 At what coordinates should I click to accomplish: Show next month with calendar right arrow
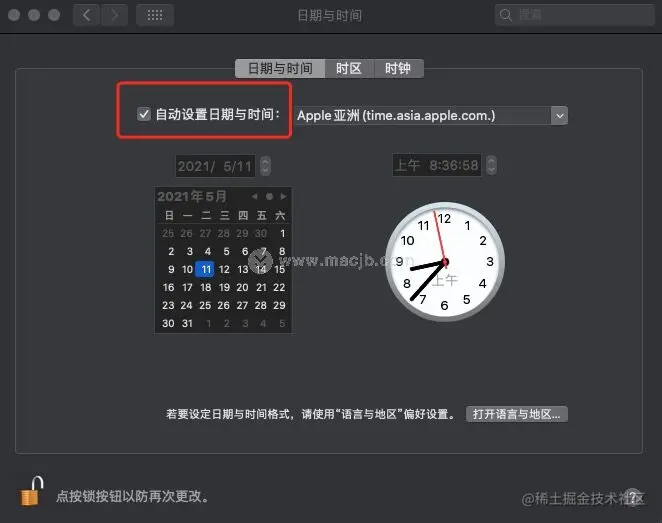[x=283, y=197]
